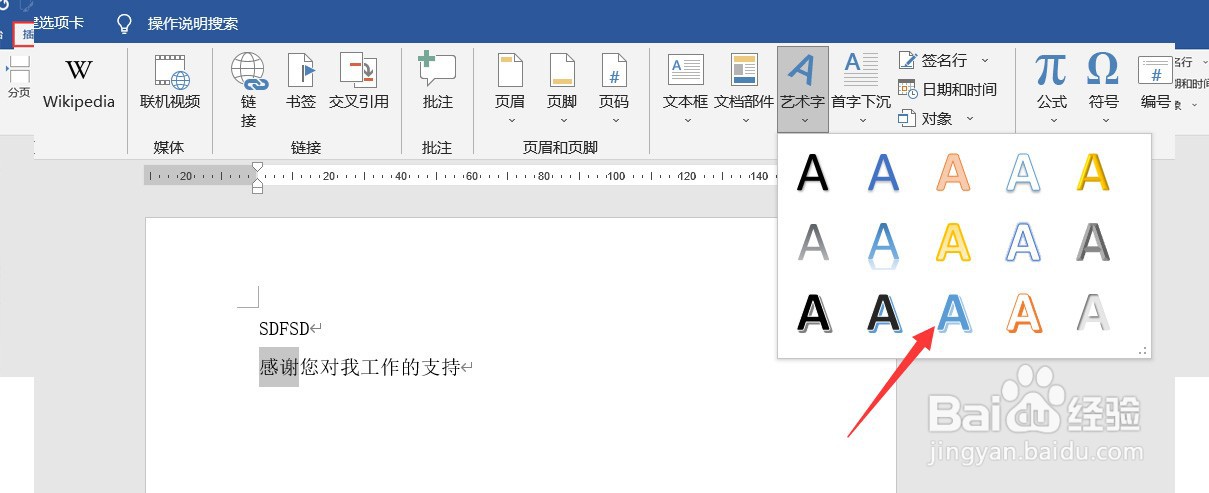
Task: Add a comment with 批注
Action: pos(437,82)
